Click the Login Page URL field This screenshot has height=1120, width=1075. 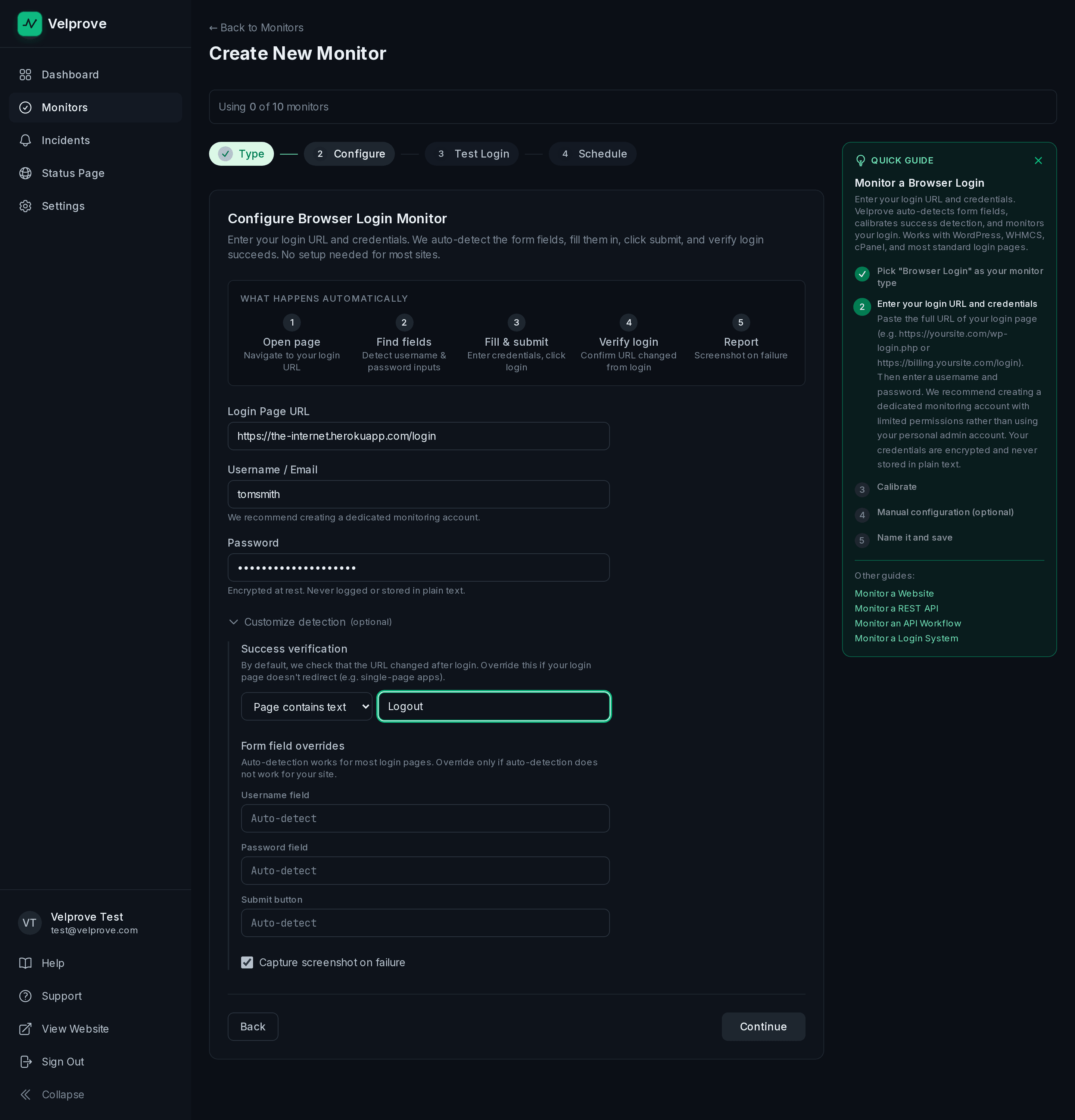coord(419,436)
